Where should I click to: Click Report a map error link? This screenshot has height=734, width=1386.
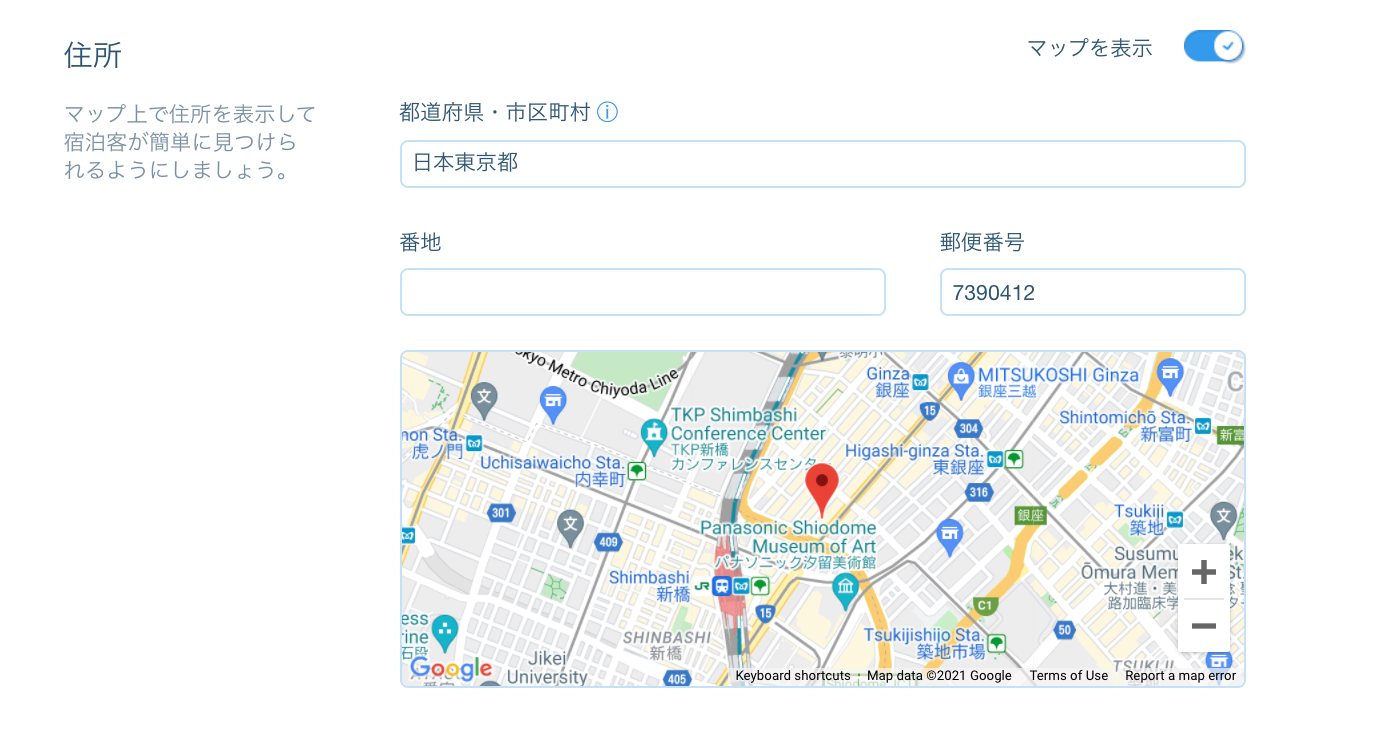point(1180,676)
